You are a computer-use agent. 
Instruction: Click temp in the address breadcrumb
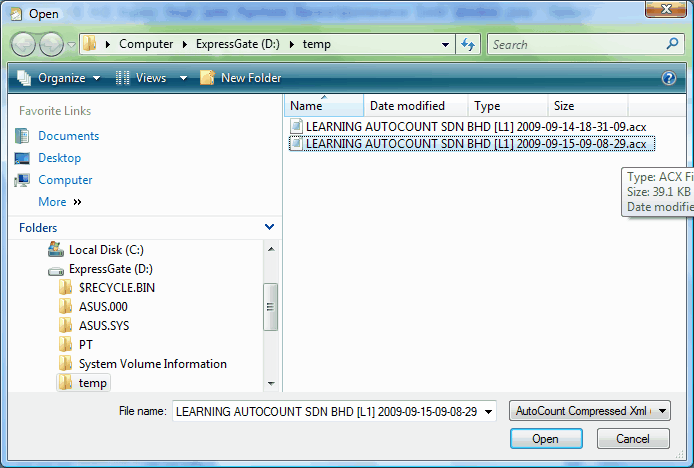point(316,44)
